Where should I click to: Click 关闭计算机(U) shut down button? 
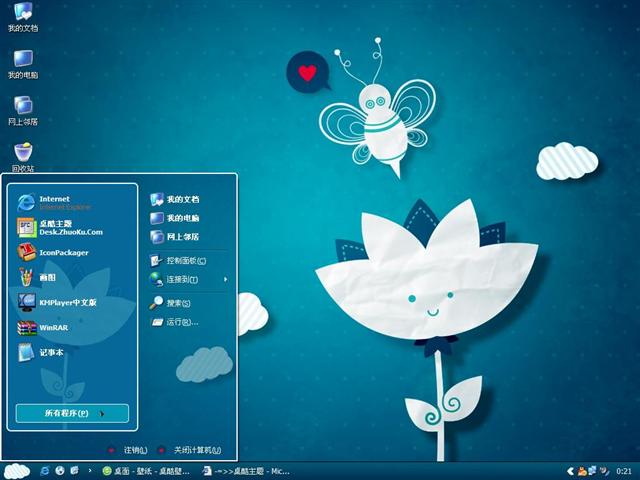[190, 450]
